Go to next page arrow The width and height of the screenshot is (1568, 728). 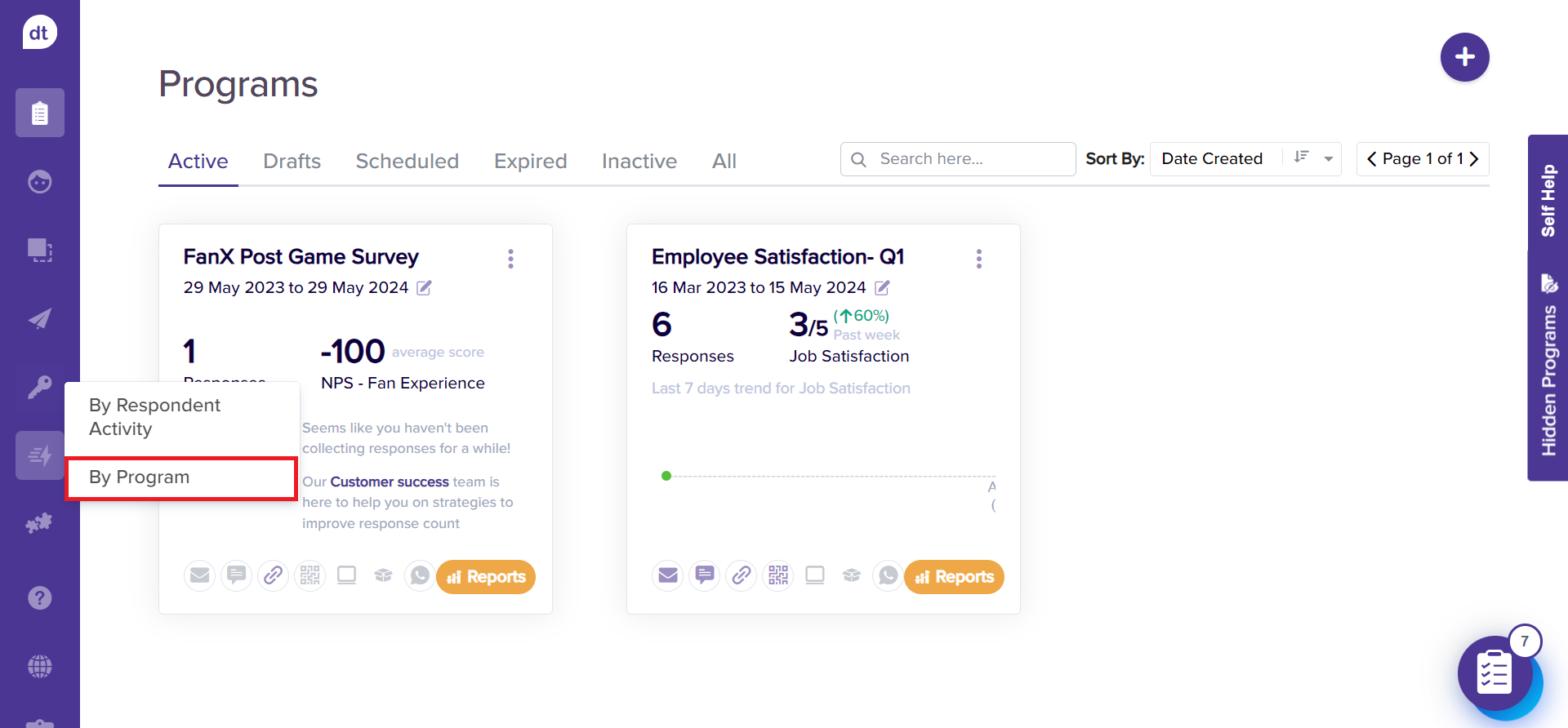click(1474, 159)
